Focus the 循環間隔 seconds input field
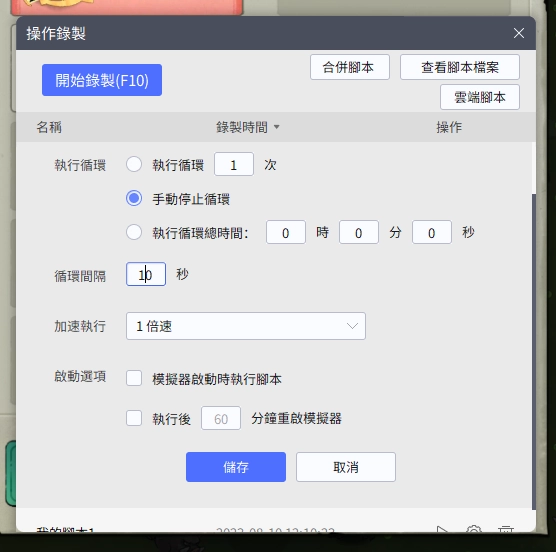 tap(146, 274)
